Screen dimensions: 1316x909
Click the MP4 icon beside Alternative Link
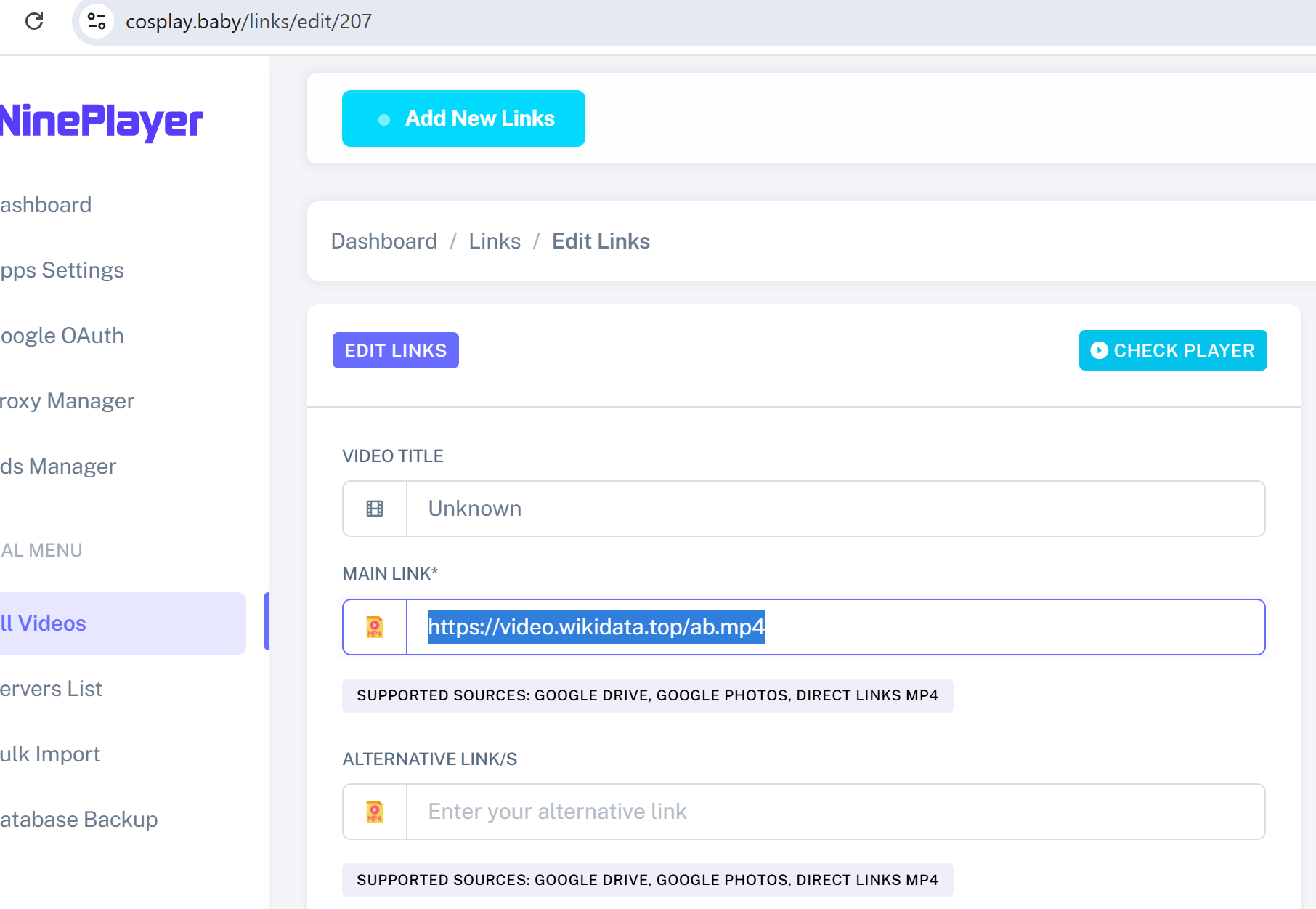(x=375, y=812)
